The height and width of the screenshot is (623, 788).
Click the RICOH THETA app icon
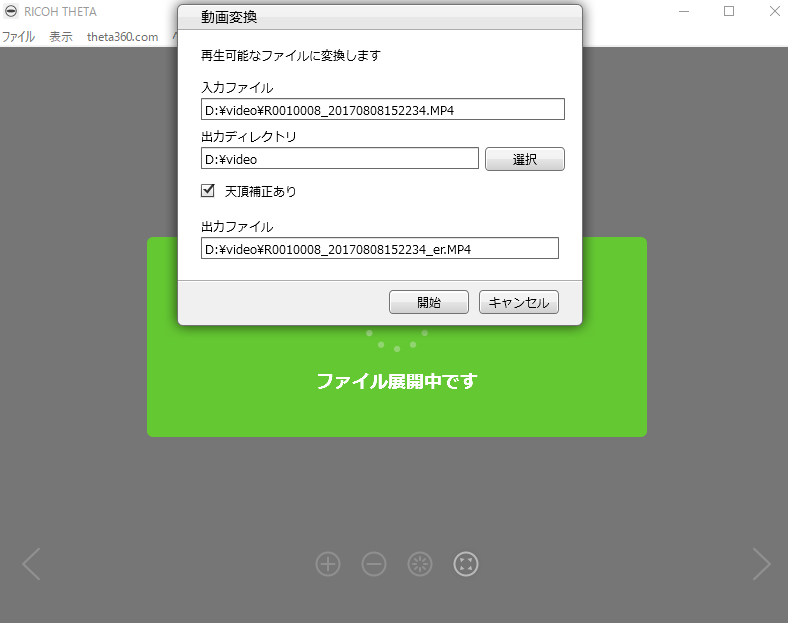click(x=11, y=11)
